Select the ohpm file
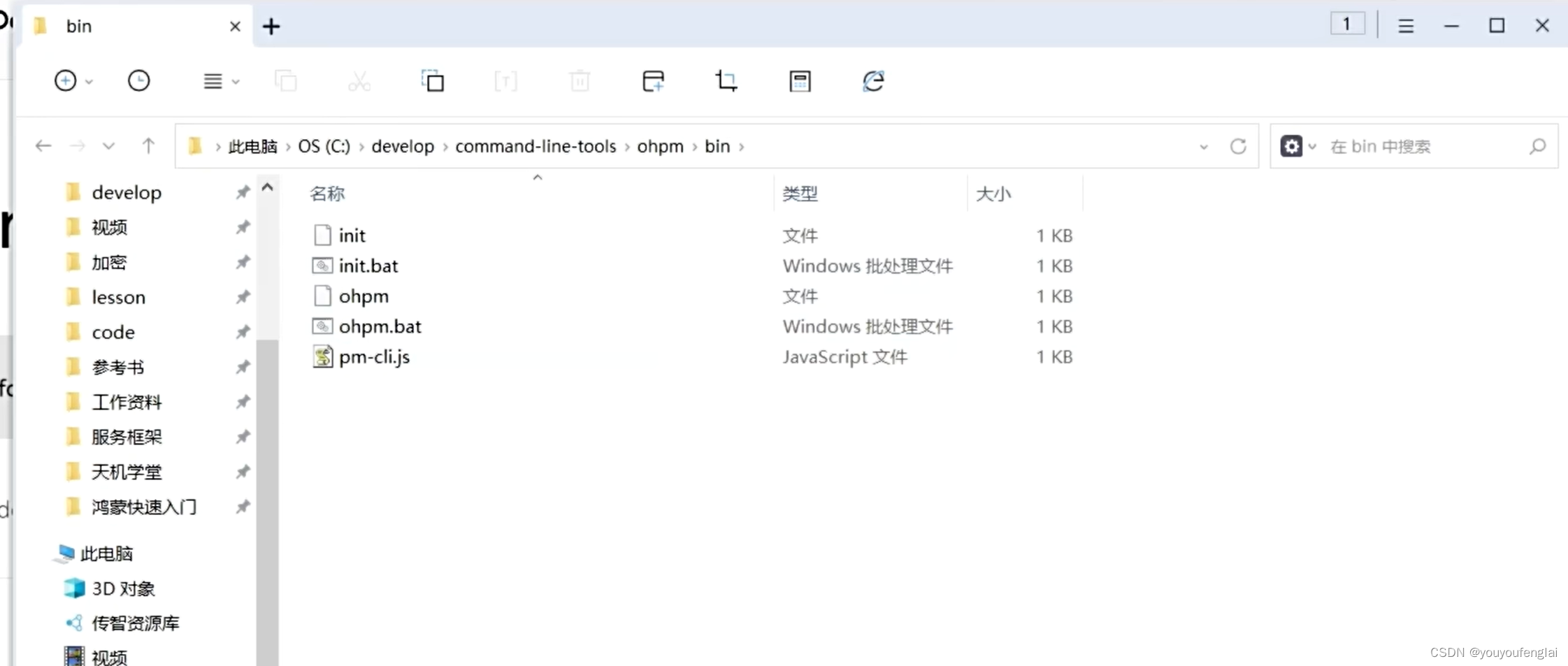Viewport: 1568px width, 666px height. 364,296
